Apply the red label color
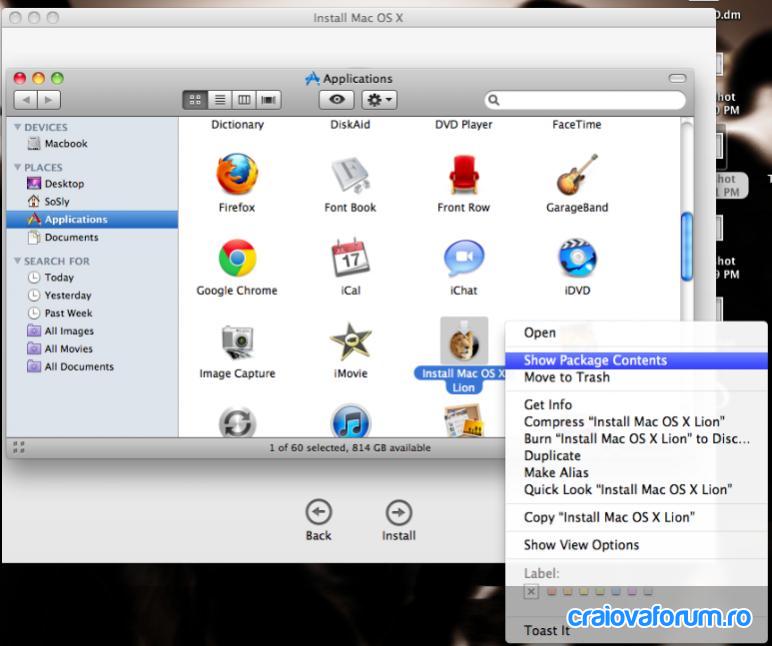The image size is (772, 646). (x=552, y=591)
